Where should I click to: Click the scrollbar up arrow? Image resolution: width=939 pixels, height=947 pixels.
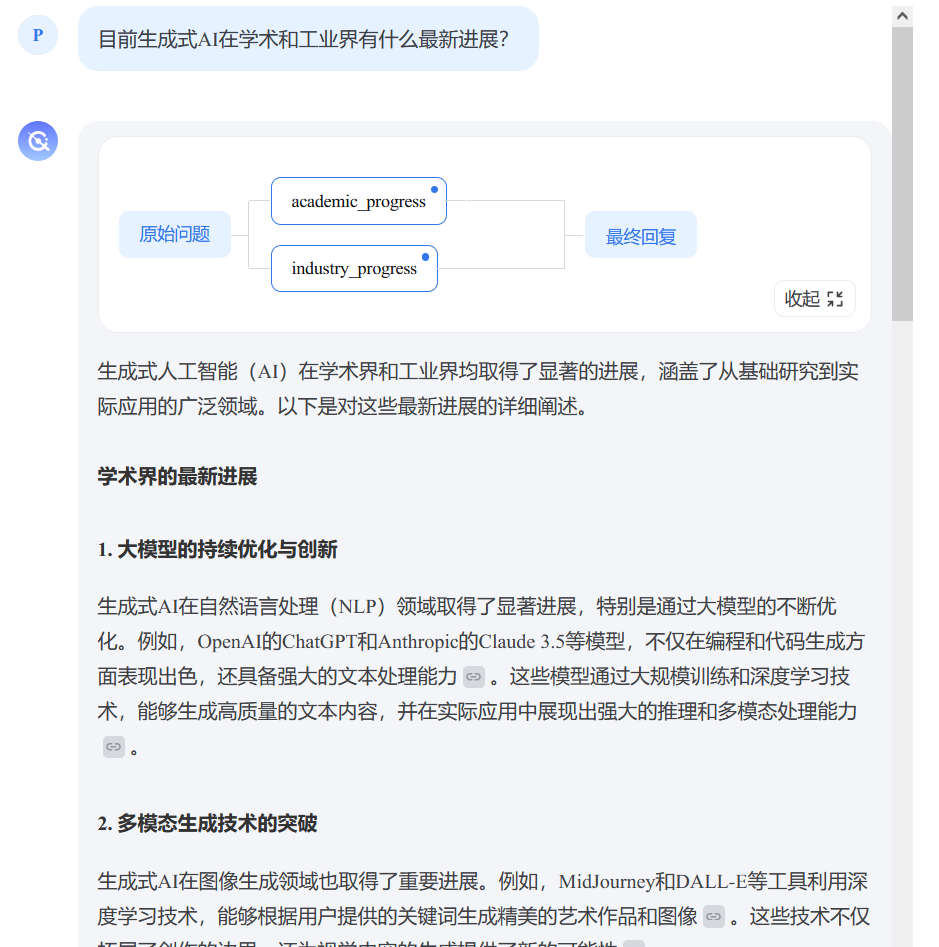click(x=902, y=16)
